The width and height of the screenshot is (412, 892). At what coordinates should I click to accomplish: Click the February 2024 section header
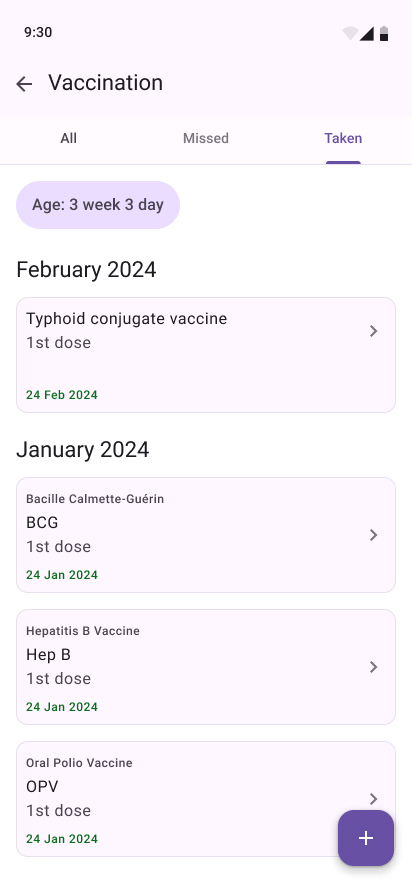click(86, 269)
